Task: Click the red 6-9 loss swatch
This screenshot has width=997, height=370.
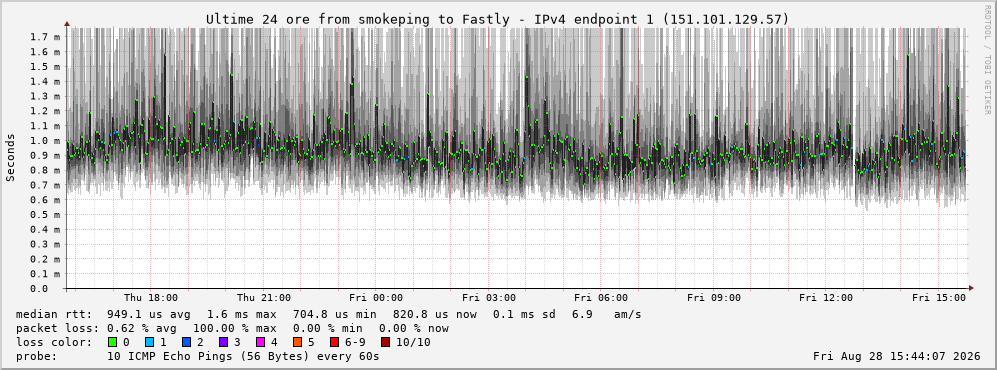Action: [x=334, y=342]
